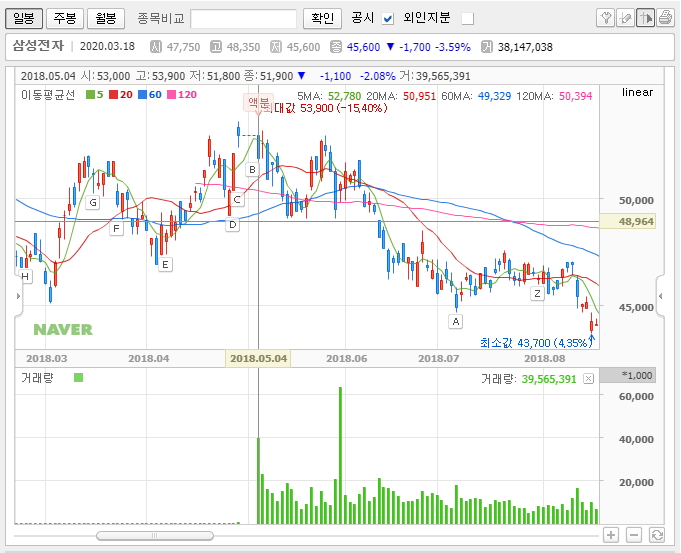Screen dimensions: 681x553
Task: Click the horizontal chart scrollbar handle
Action: 155,536
